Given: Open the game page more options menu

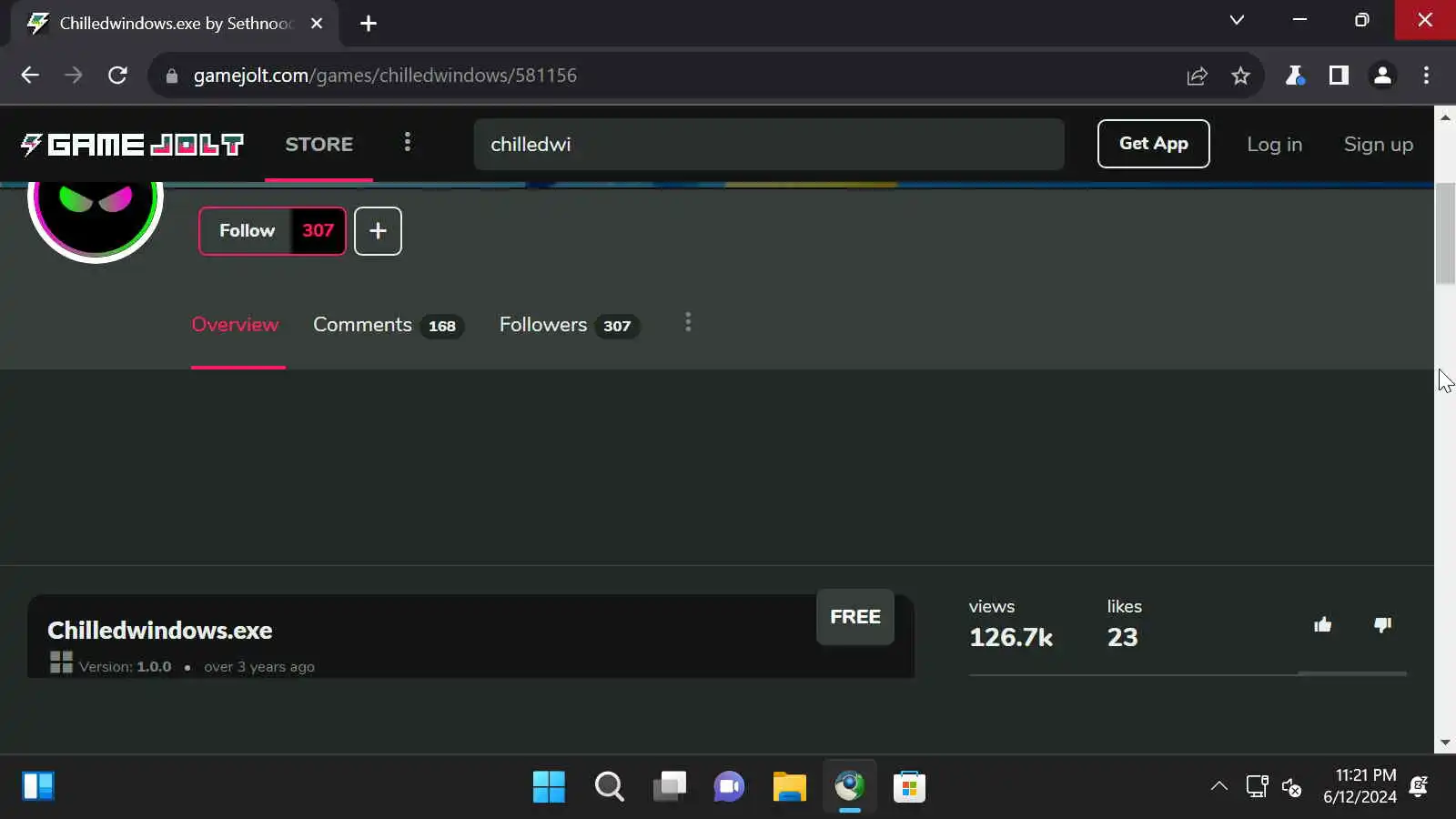Looking at the screenshot, I should click(688, 323).
